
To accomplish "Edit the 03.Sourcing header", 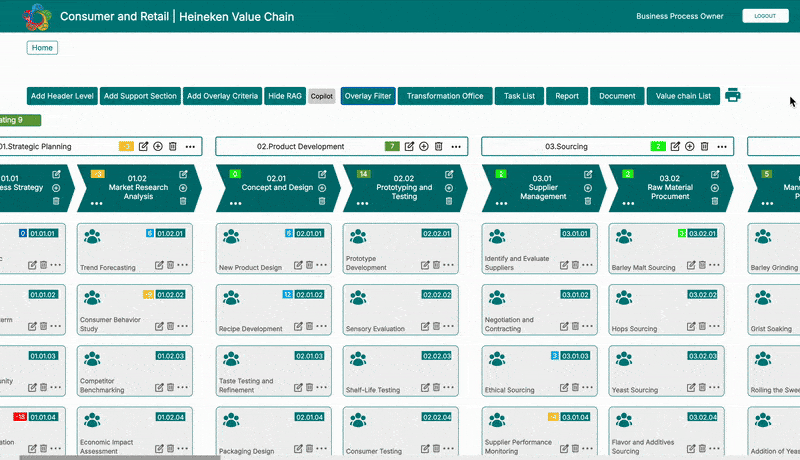I will pyautogui.click(x=675, y=146).
